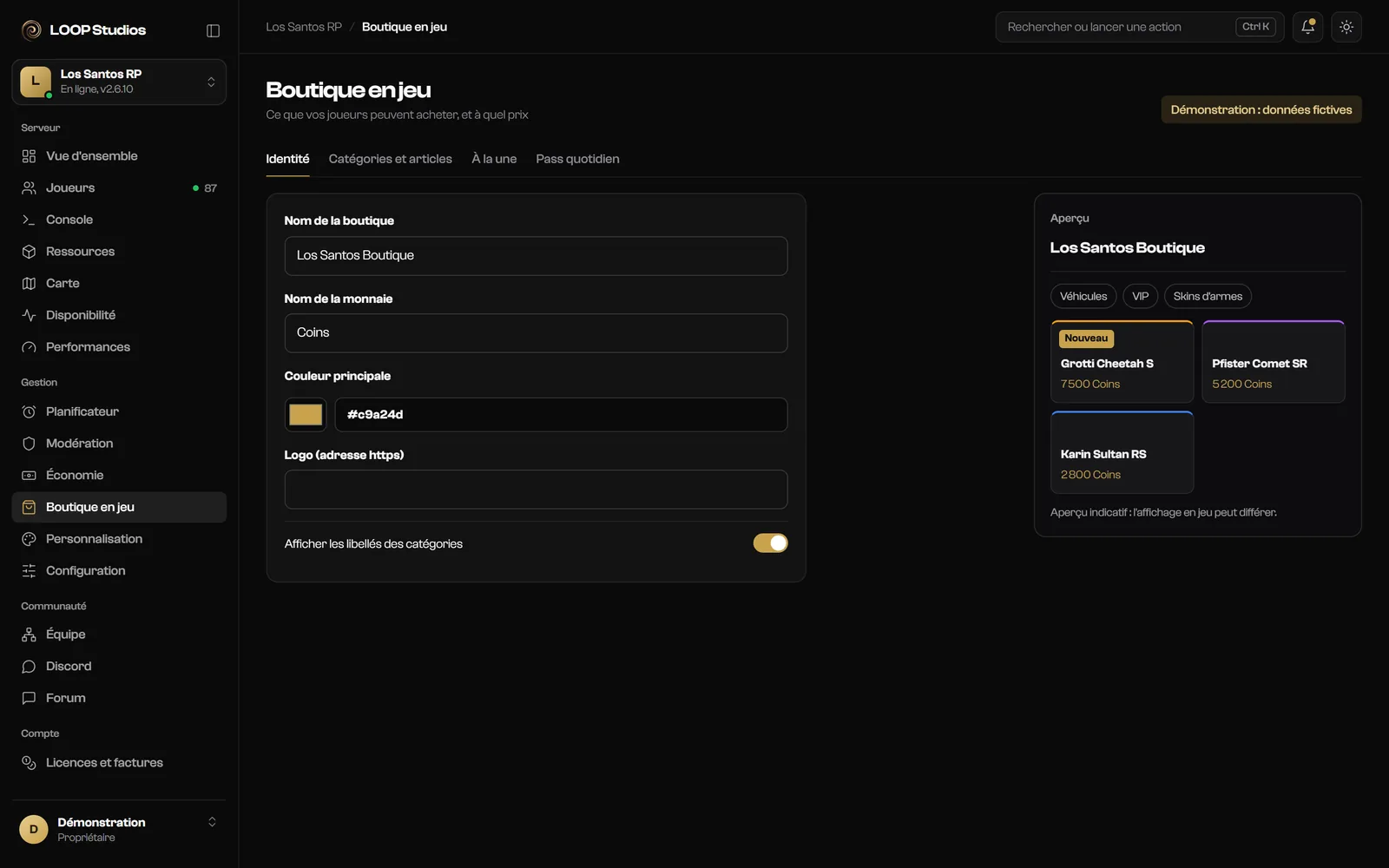Screen dimensions: 1389x868
Task: Open the Pass quotidien tab
Action: pyautogui.click(x=577, y=159)
